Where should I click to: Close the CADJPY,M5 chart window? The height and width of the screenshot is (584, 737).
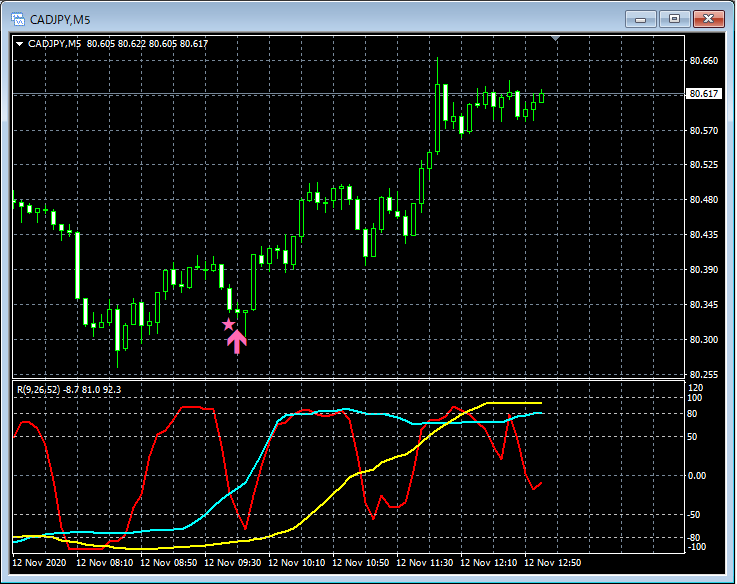coord(709,19)
